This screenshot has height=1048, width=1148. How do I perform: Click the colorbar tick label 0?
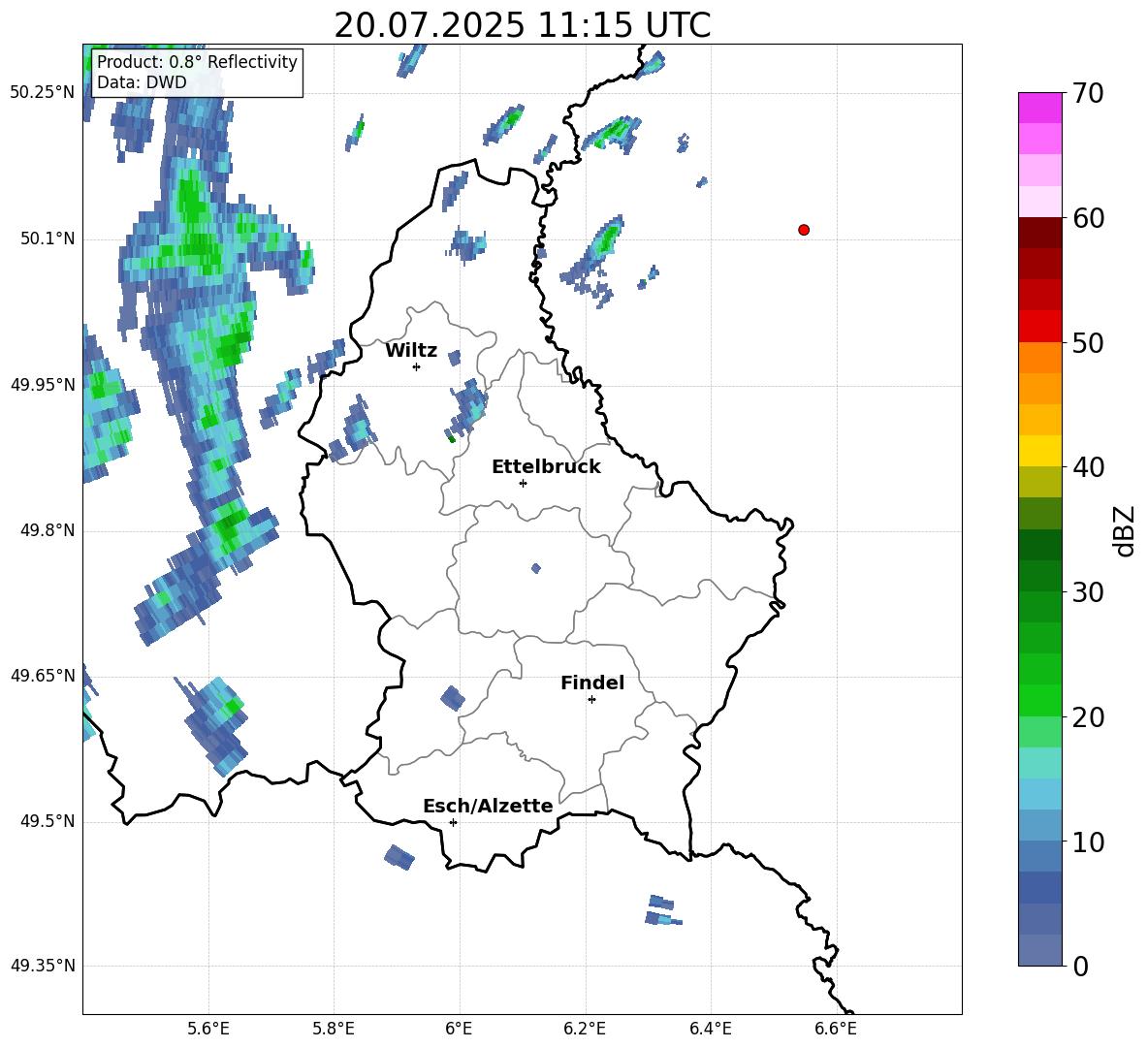coord(1080,966)
